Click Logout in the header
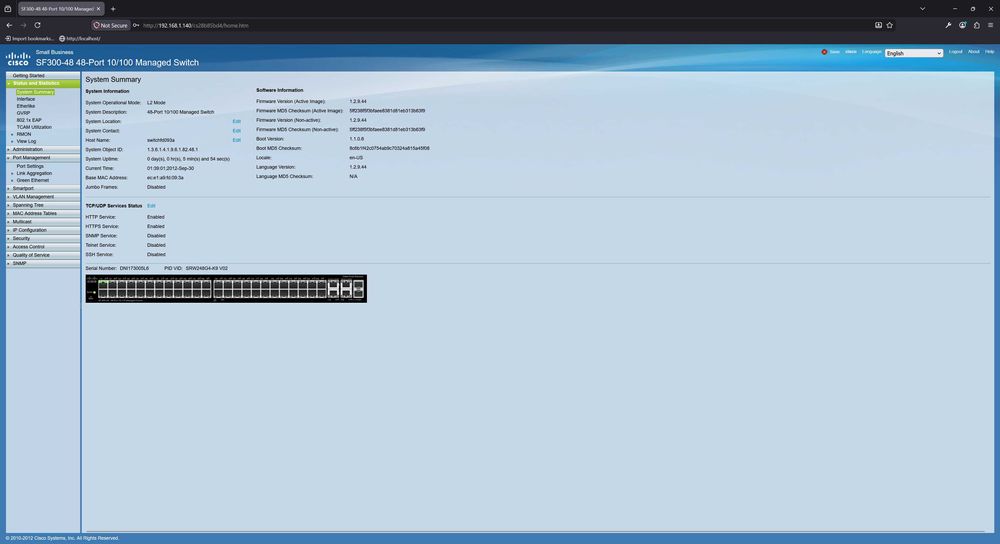The height and width of the screenshot is (544, 1000). pos(955,52)
